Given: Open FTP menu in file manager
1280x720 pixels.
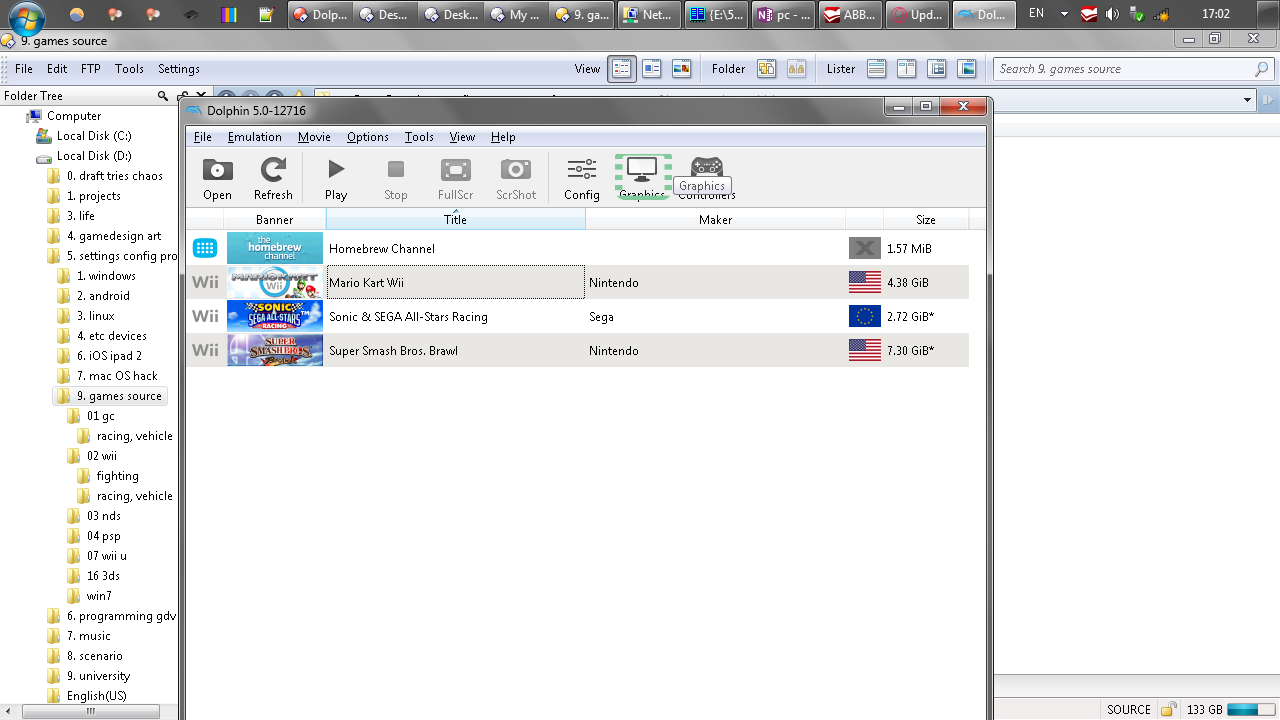Looking at the screenshot, I should (91, 69).
